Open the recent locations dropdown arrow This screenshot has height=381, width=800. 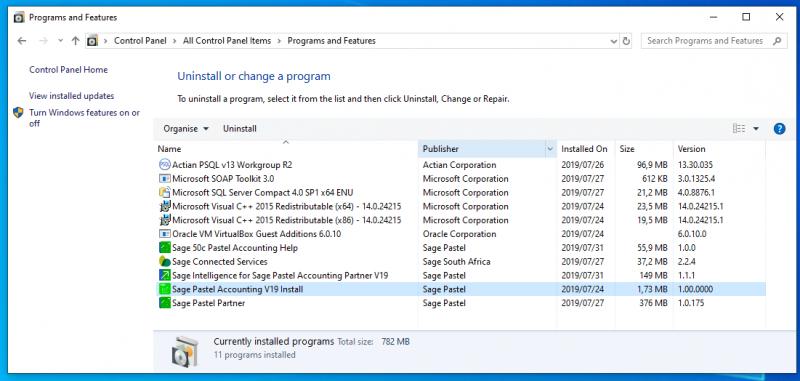[x=60, y=41]
